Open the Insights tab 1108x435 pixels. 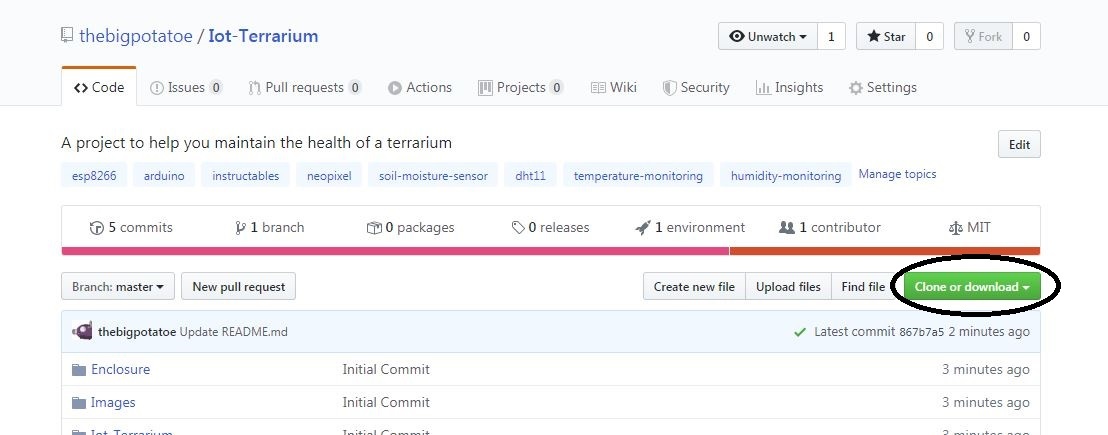(789, 88)
